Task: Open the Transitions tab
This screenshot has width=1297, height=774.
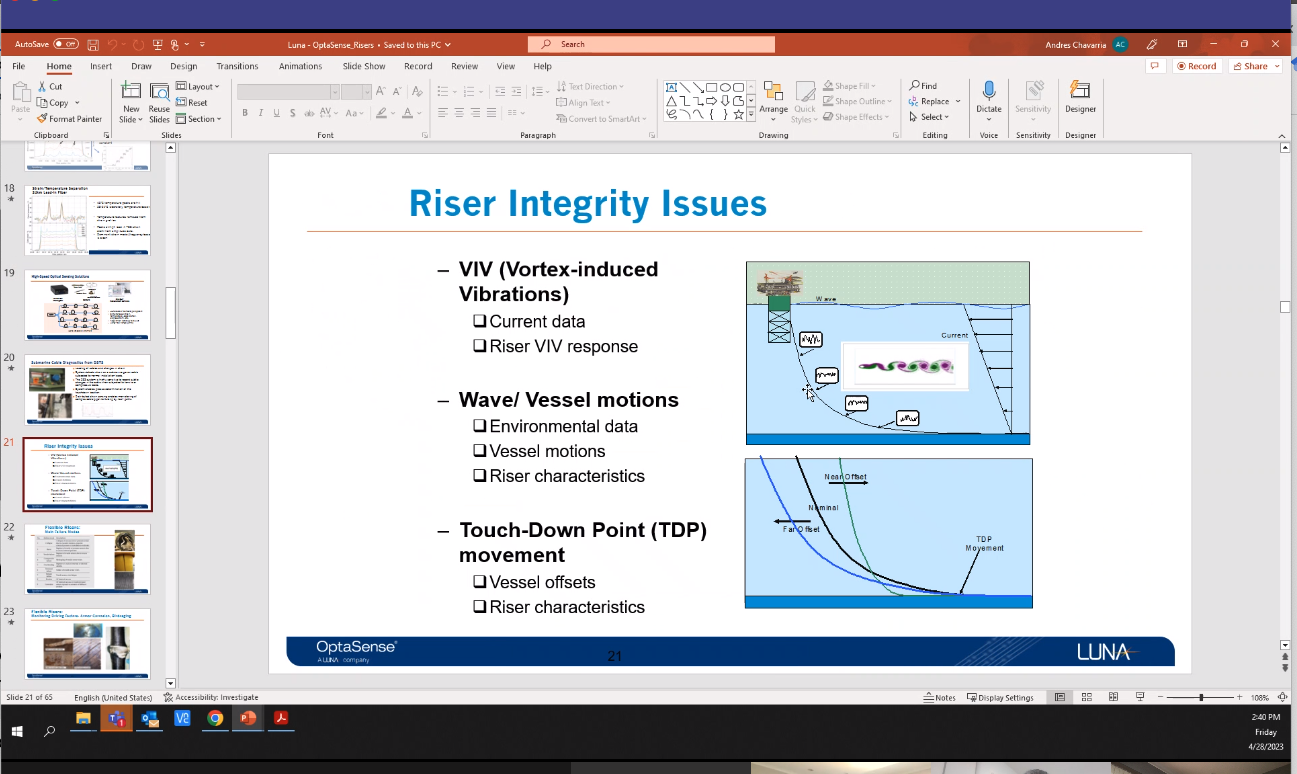Action: (x=237, y=66)
